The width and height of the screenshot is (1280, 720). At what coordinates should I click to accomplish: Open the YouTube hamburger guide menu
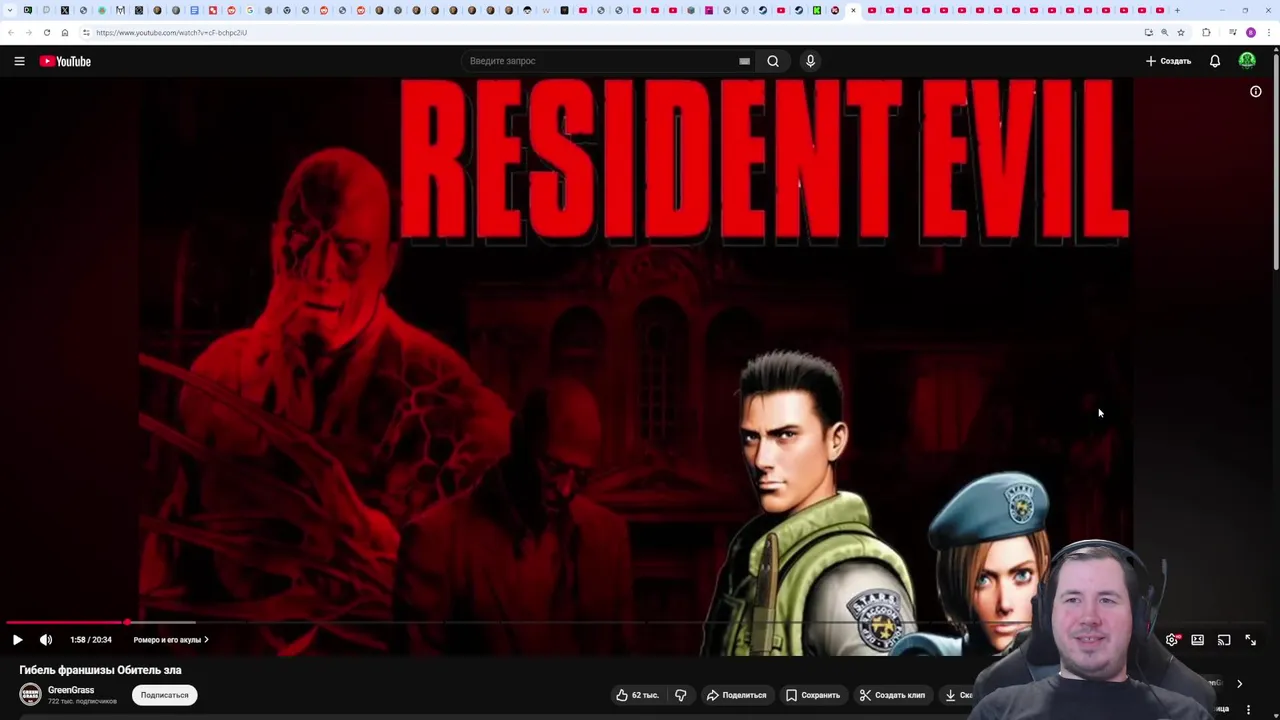point(19,61)
